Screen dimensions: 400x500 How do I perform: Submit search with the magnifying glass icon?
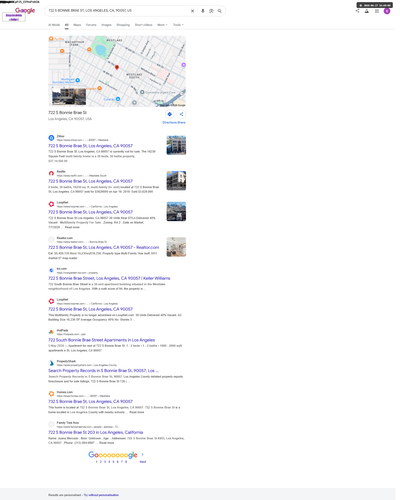tap(220, 11)
